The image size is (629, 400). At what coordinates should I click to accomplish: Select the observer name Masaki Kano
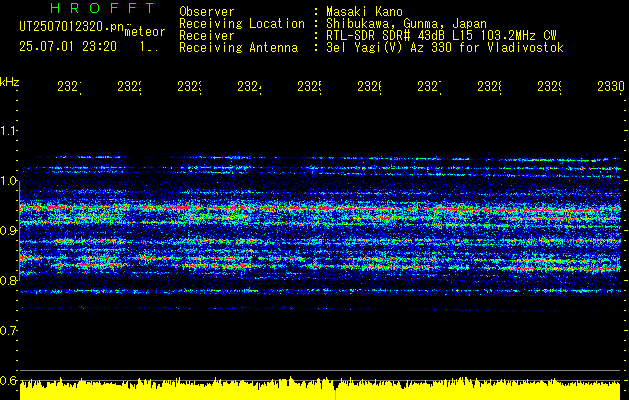tap(364, 12)
